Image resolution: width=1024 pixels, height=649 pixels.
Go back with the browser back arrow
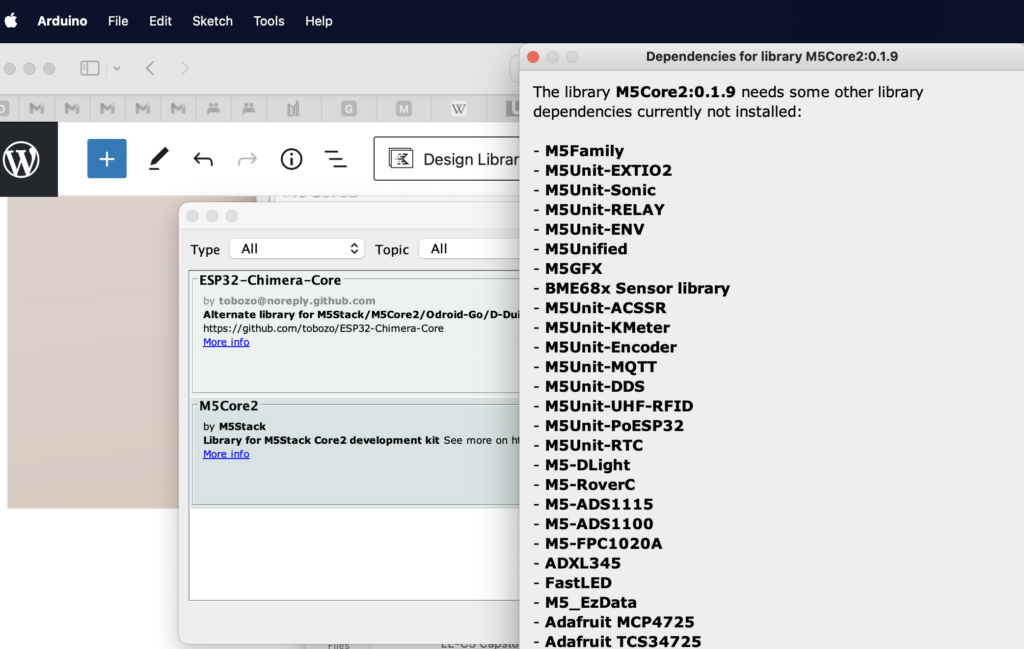click(150, 69)
